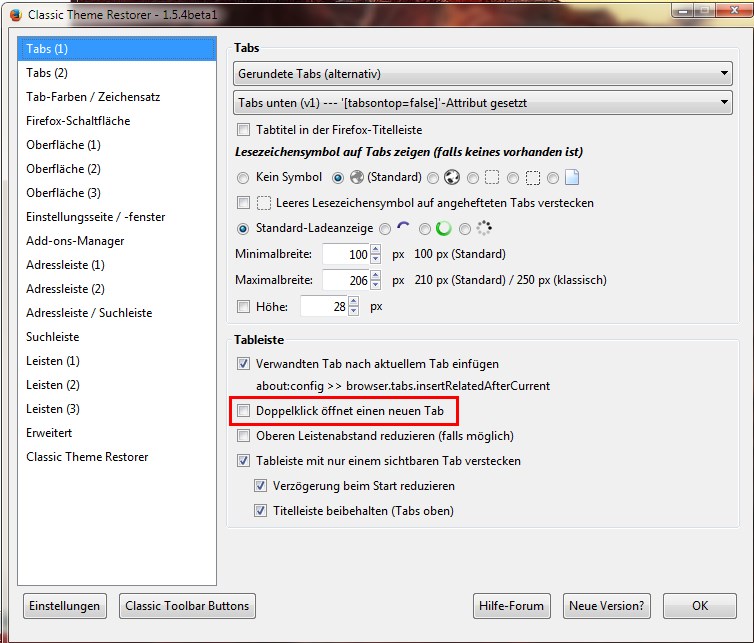This screenshot has height=643, width=754.
Task: Pick the green circle loading indicator icon
Action: (443, 228)
